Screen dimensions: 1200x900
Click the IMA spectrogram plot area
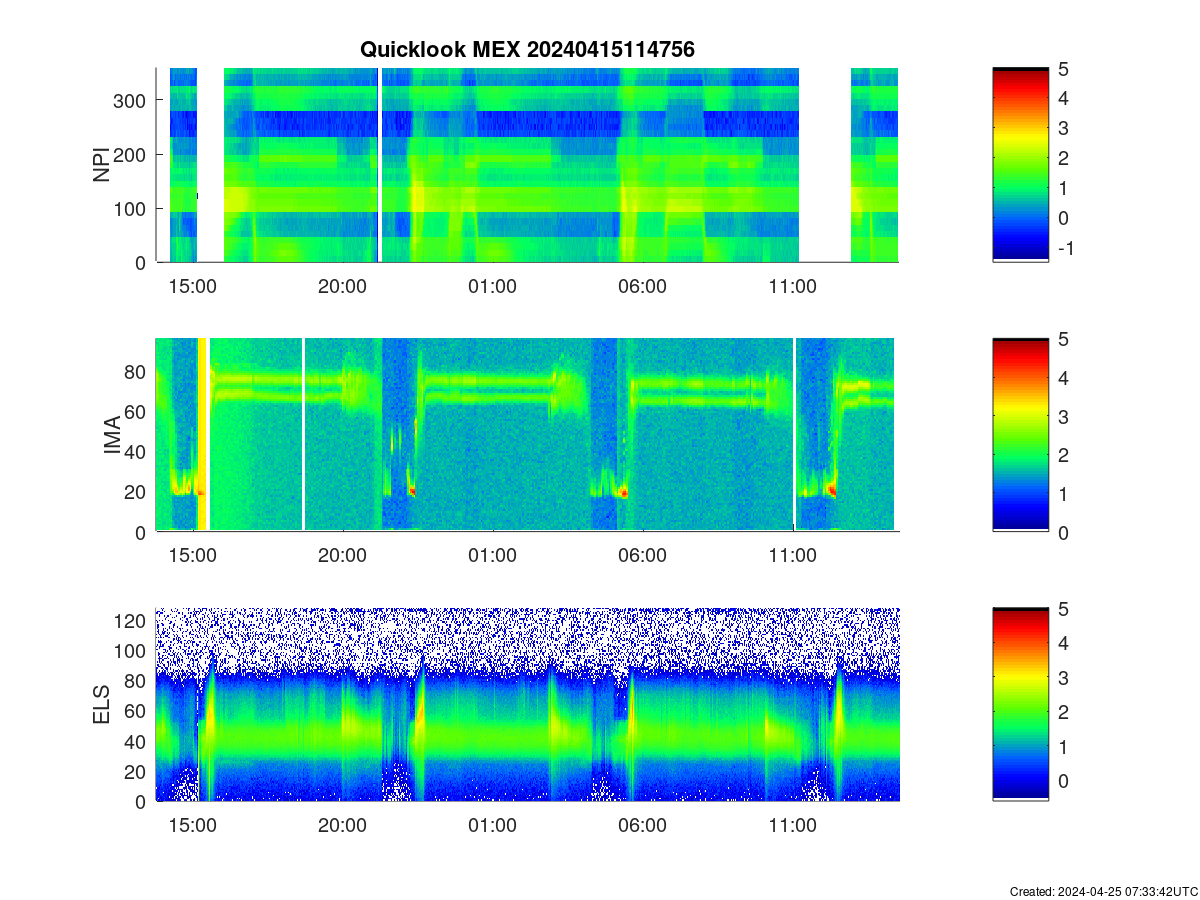(x=527, y=435)
